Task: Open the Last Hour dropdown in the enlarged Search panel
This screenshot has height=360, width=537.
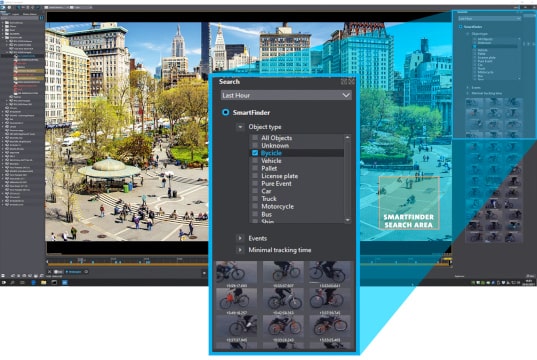Action: point(286,95)
